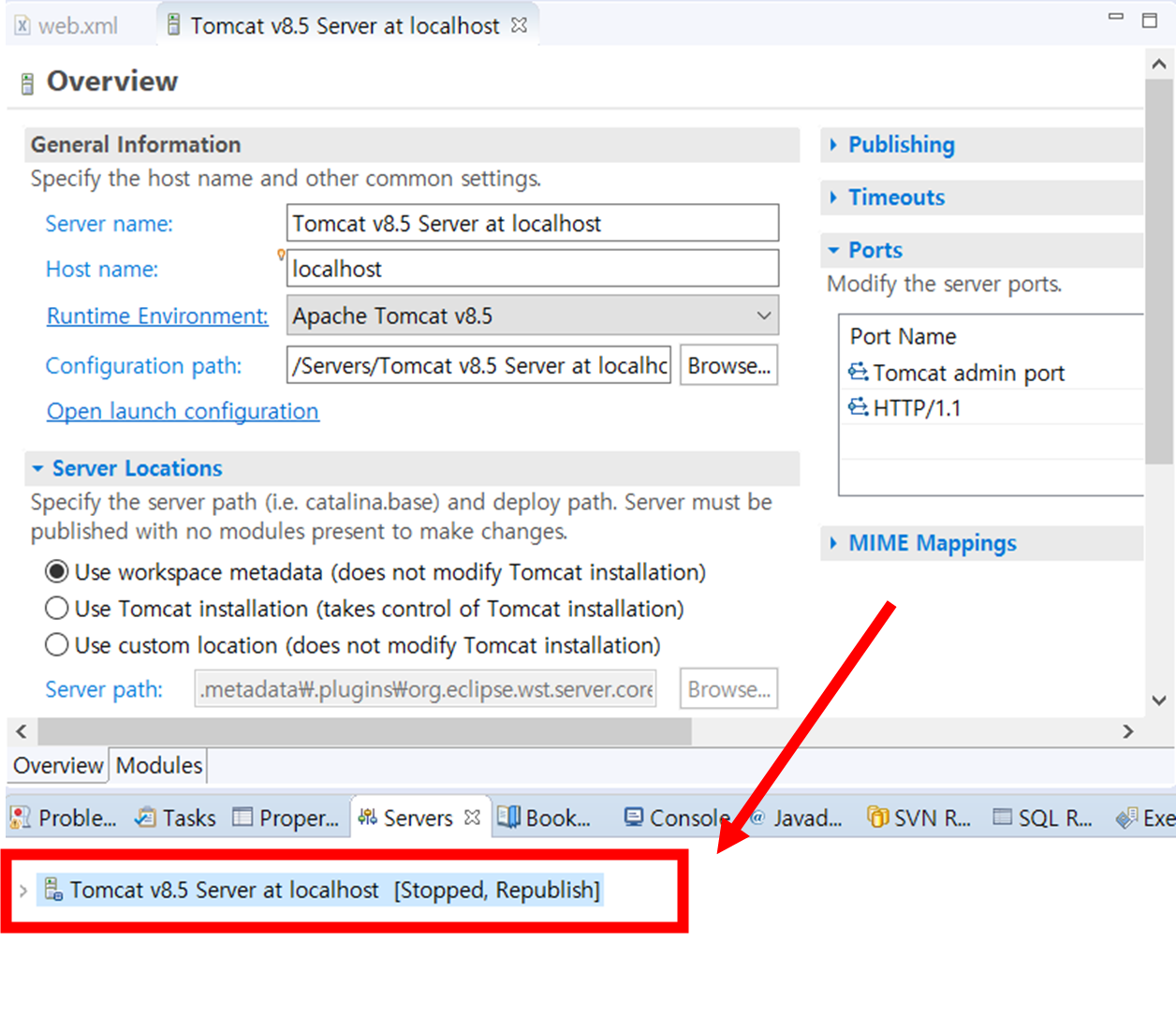Expand the MIME Mappings section
The image size is (1176, 1031).
tap(833, 543)
